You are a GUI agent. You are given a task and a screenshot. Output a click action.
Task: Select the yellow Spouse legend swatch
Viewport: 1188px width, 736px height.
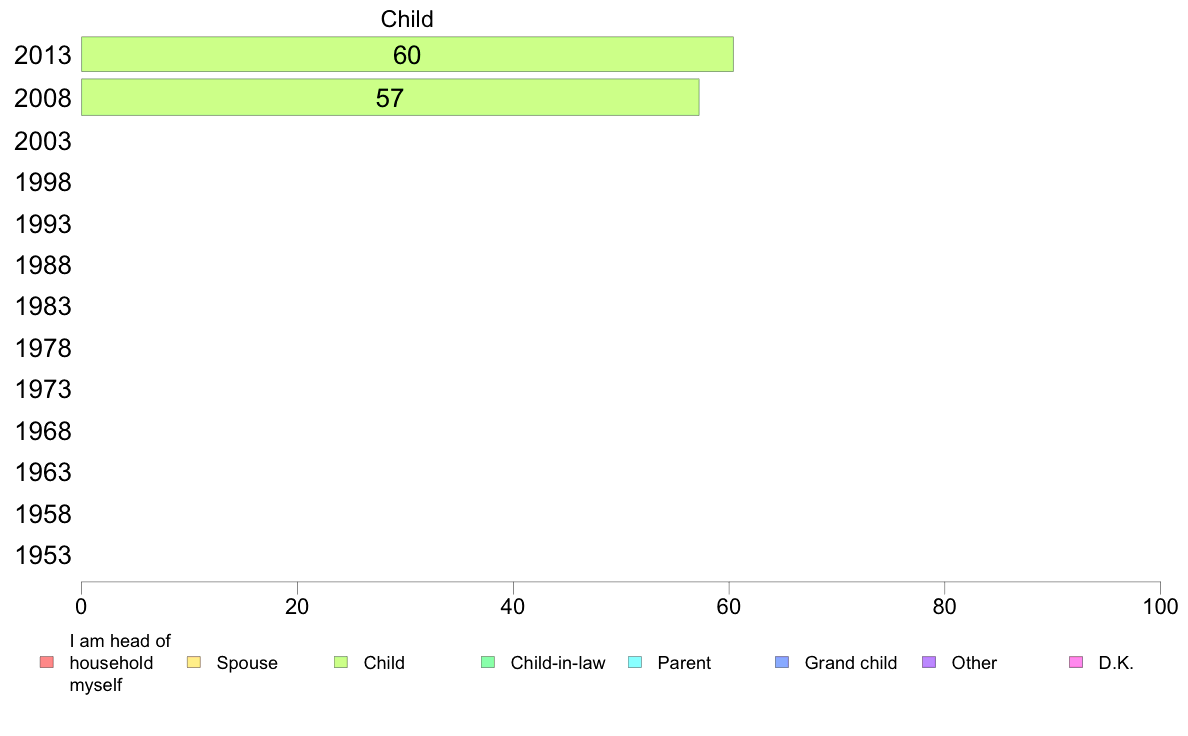pos(194,662)
